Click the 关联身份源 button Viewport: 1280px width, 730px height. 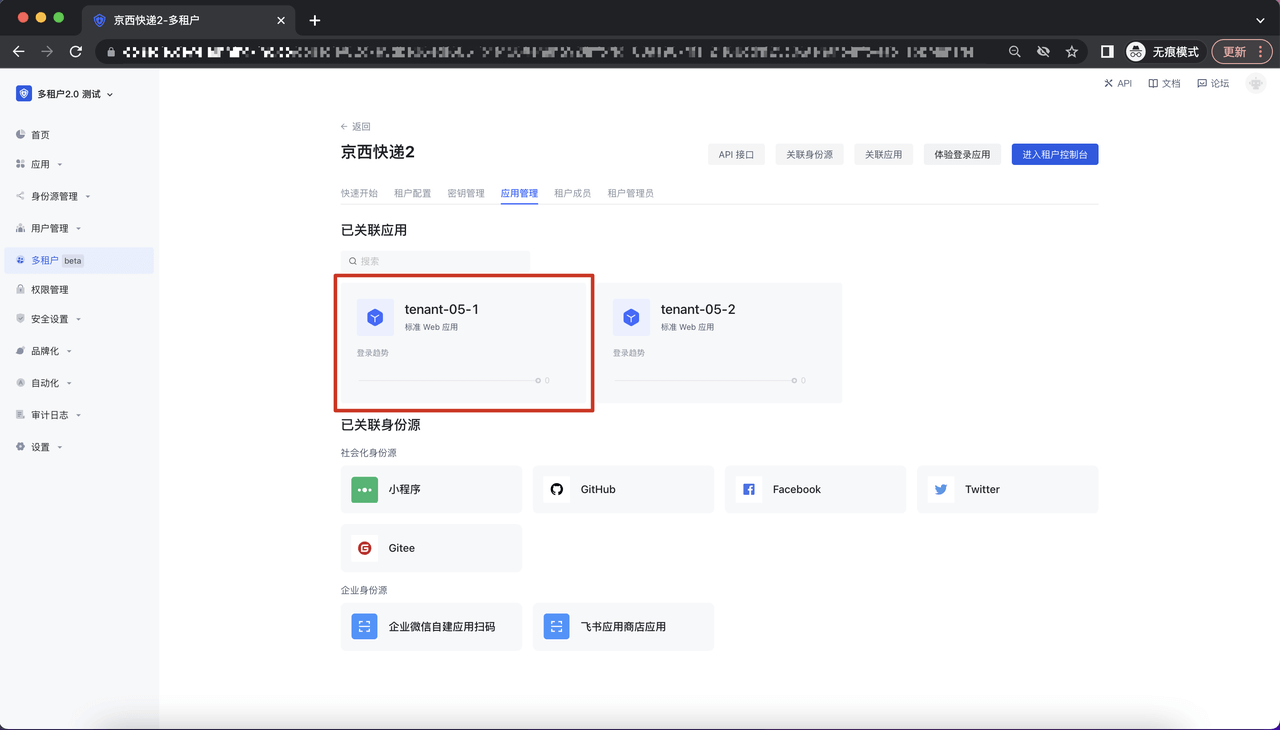(809, 154)
